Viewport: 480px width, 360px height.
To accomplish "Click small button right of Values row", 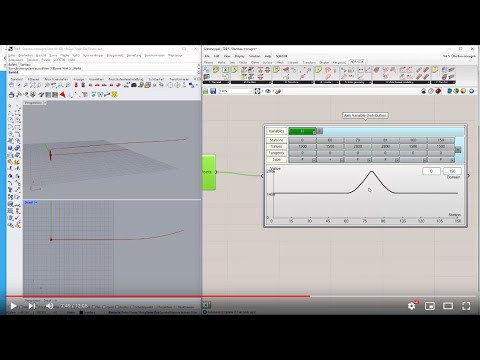I will [x=458, y=150].
